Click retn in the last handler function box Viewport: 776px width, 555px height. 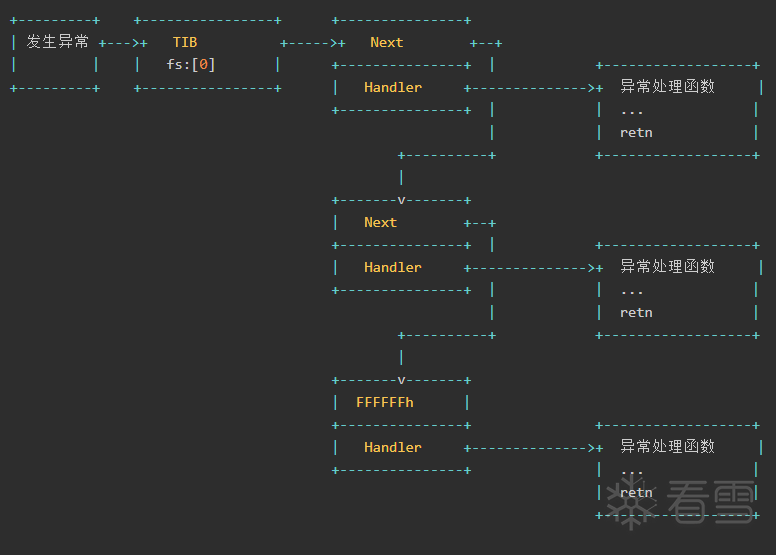(636, 492)
